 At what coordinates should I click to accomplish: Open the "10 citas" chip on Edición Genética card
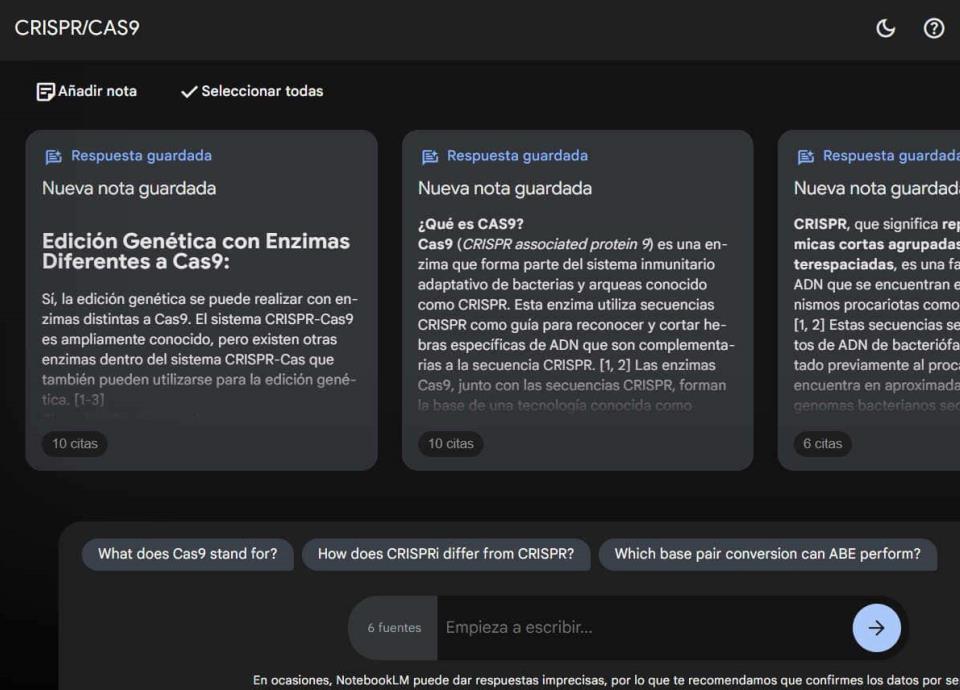pyautogui.click(x=75, y=443)
